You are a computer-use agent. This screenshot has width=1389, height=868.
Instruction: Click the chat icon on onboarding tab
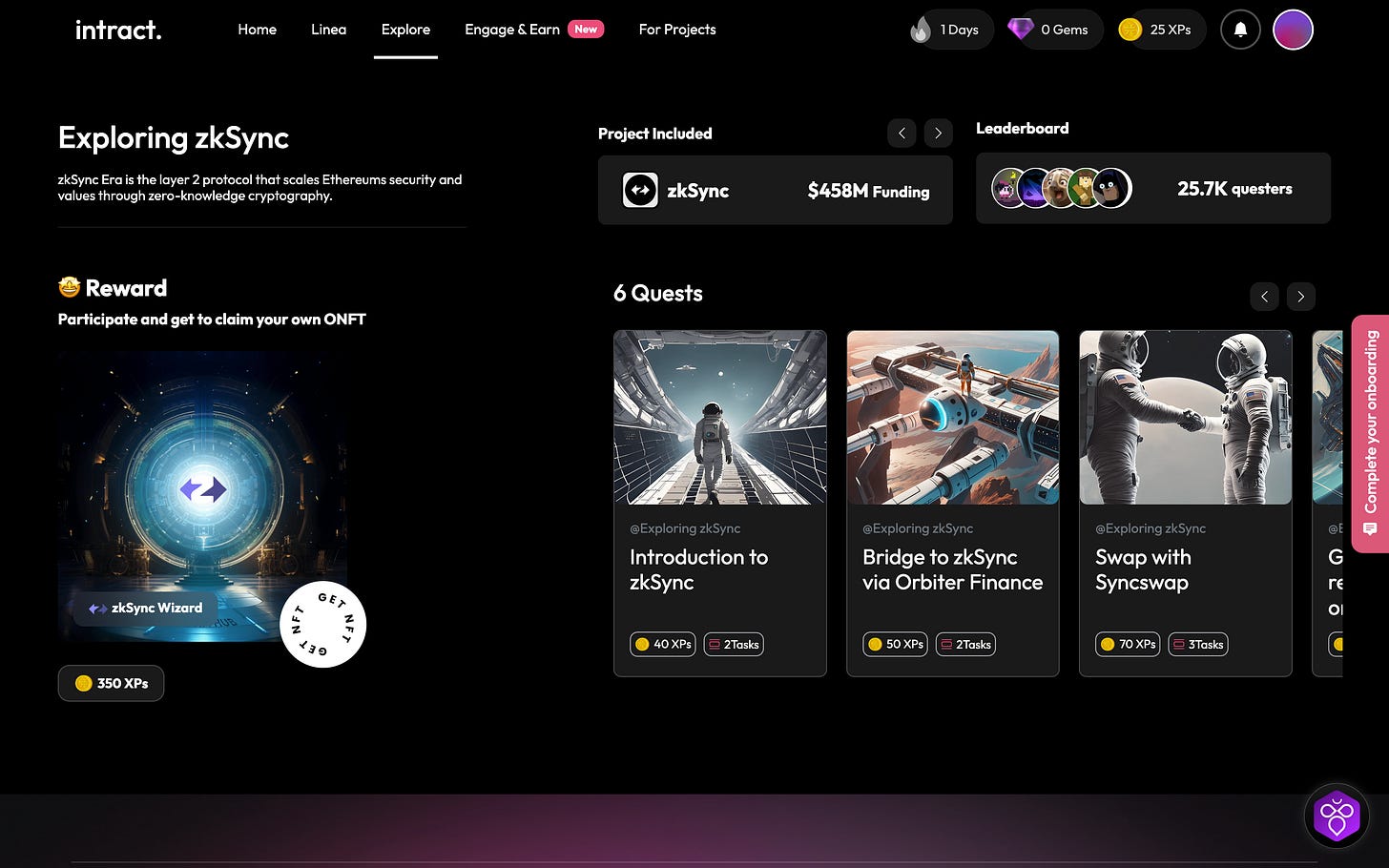point(1371,528)
